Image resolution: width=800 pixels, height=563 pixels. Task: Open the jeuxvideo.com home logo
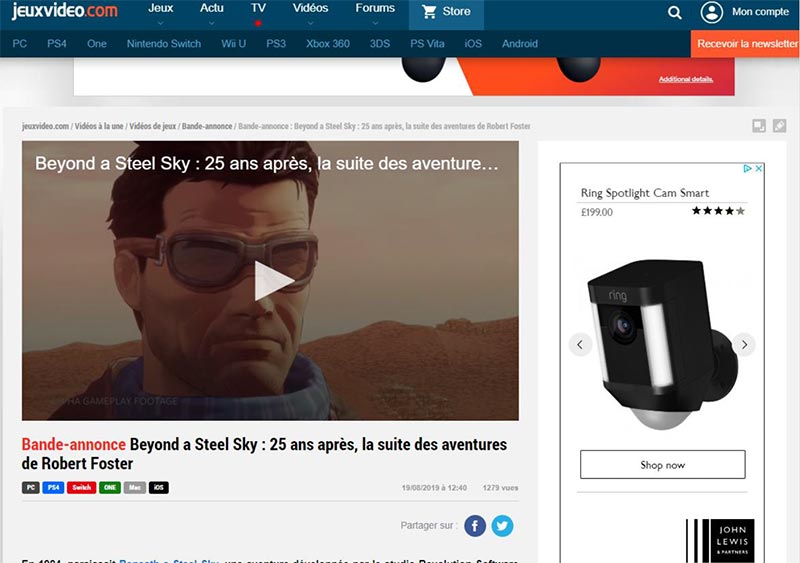(64, 10)
